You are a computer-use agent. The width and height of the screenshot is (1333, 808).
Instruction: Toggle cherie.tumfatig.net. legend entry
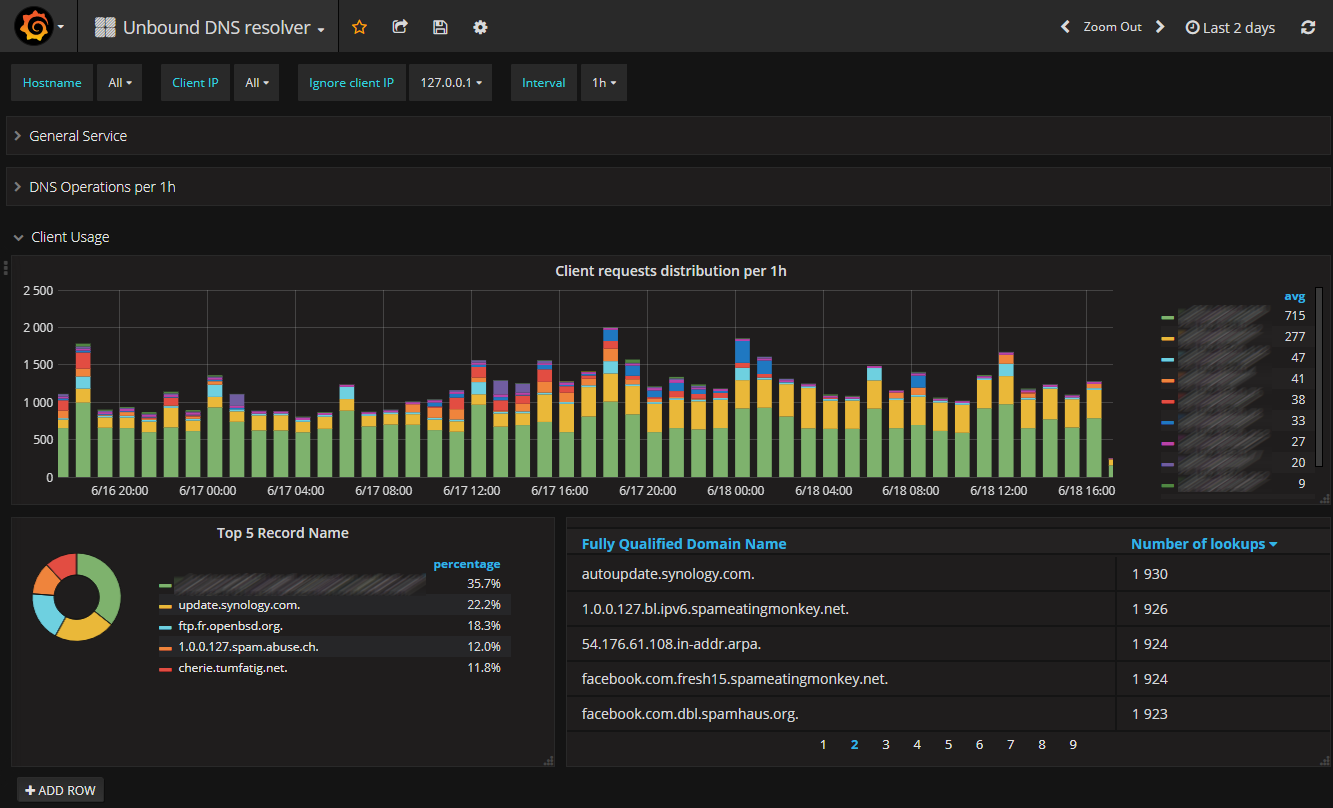pos(232,668)
